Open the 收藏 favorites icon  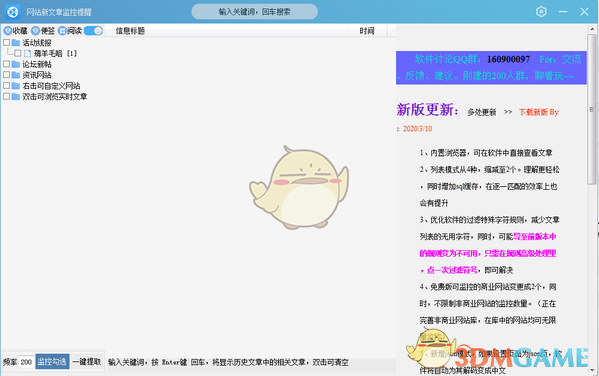[x=8, y=31]
